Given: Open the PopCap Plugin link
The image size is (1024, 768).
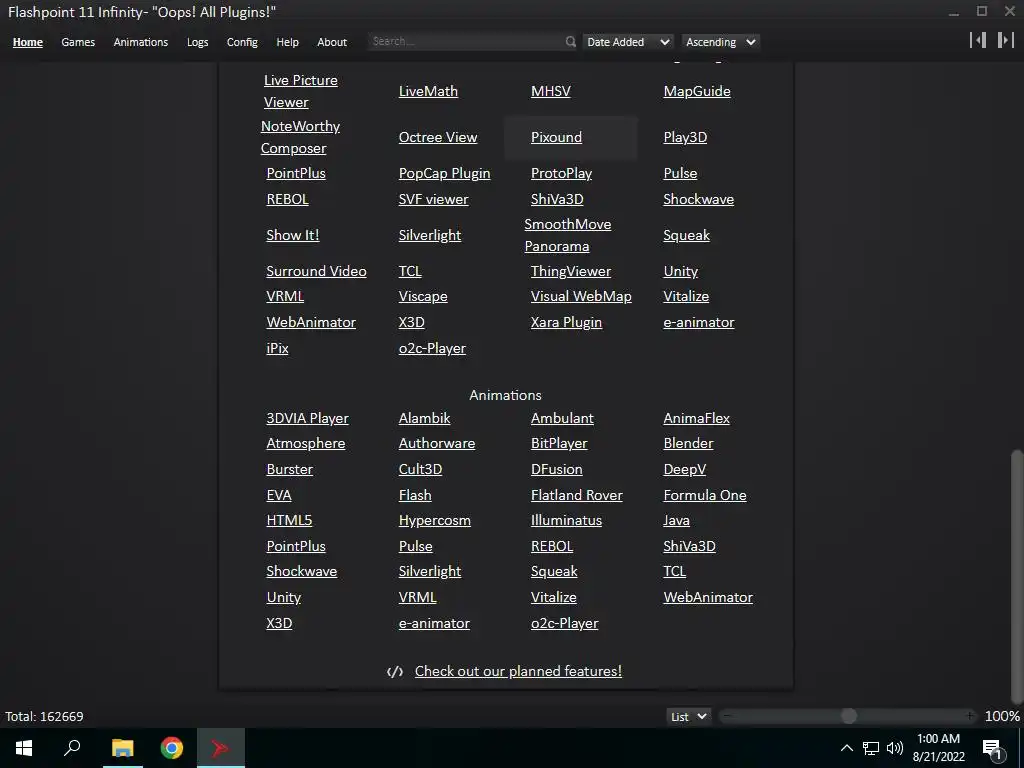Looking at the screenshot, I should click(x=445, y=173).
